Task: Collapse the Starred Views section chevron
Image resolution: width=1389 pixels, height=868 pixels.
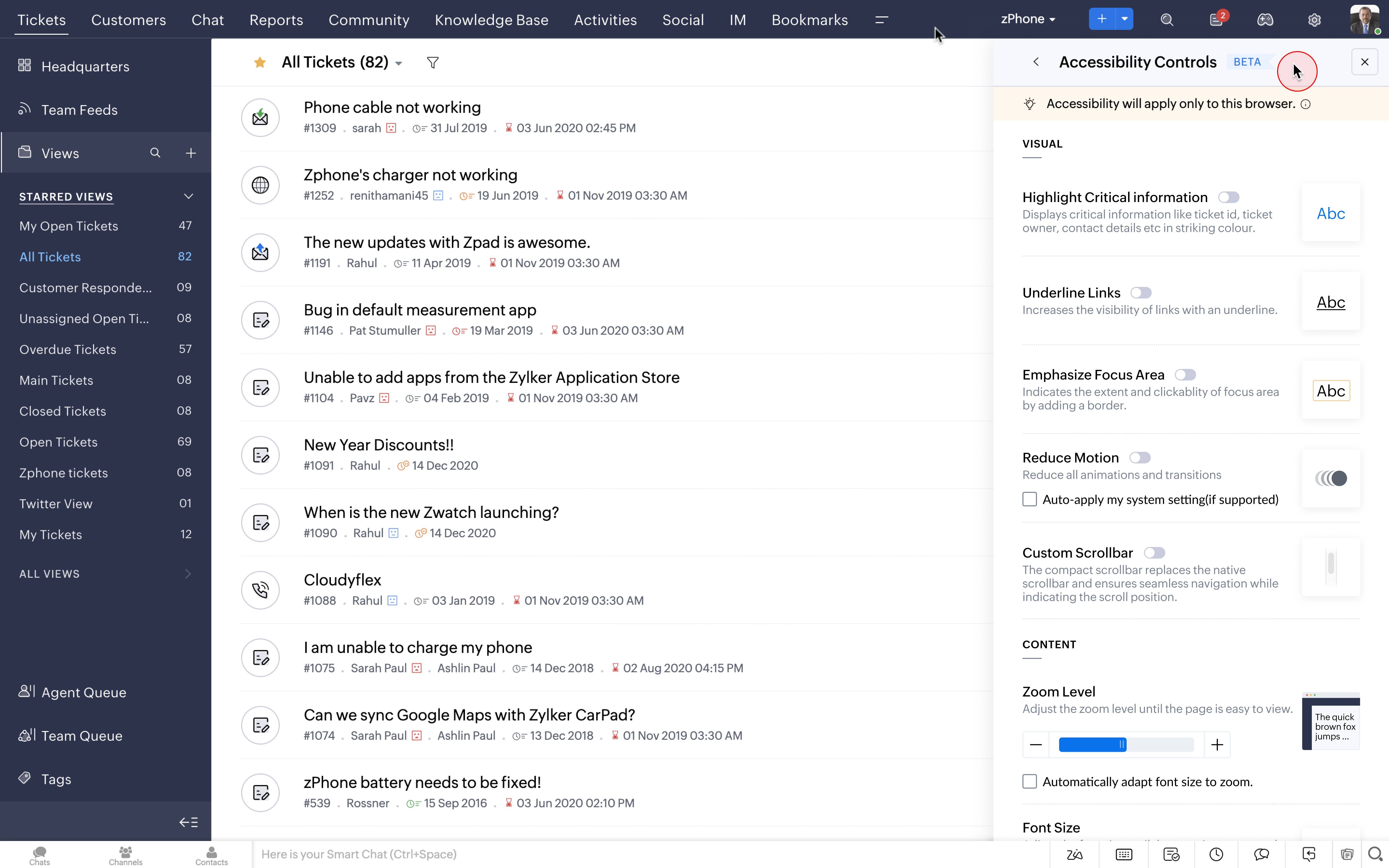Action: click(188, 196)
